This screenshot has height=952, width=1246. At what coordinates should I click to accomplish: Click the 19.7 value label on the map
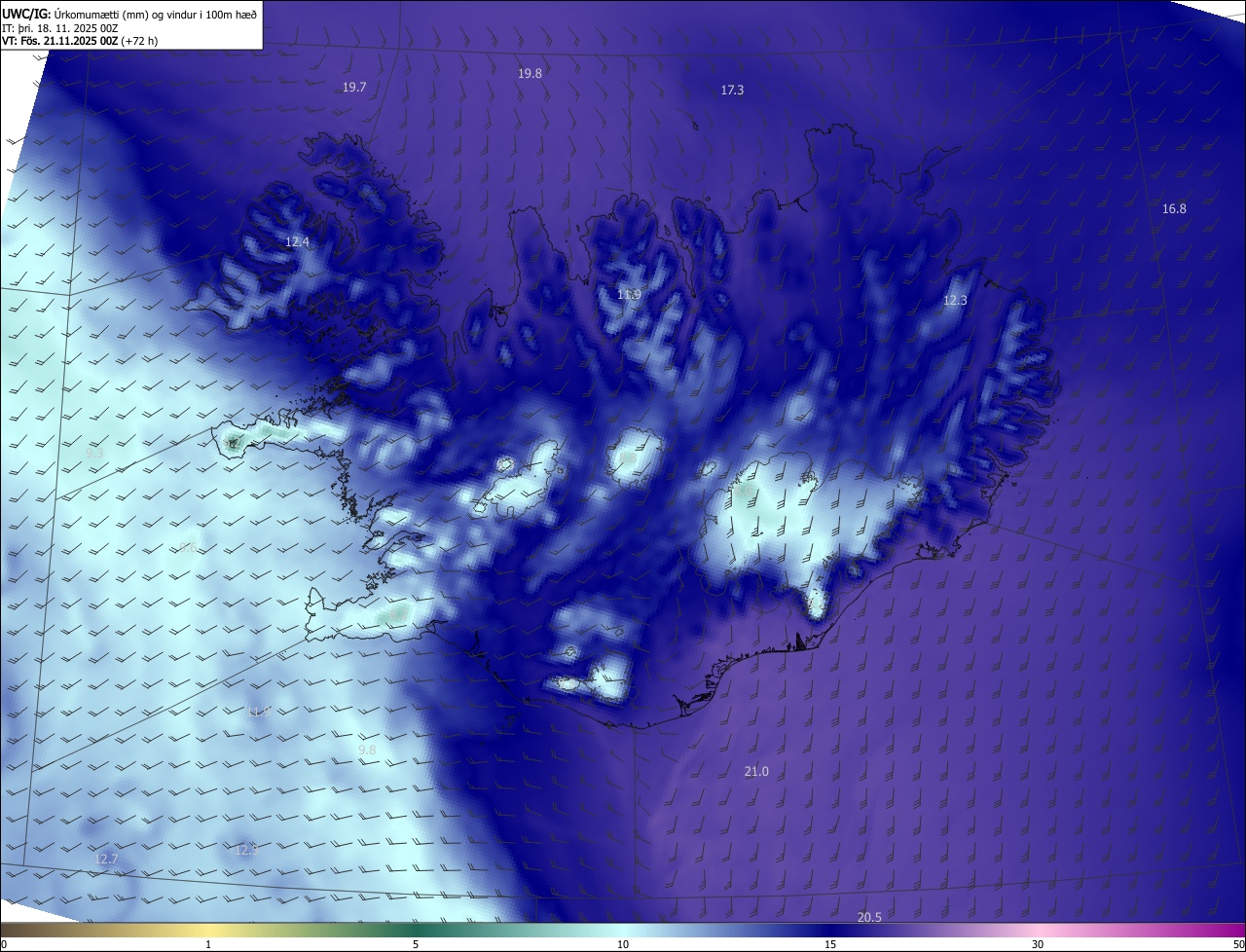click(354, 88)
